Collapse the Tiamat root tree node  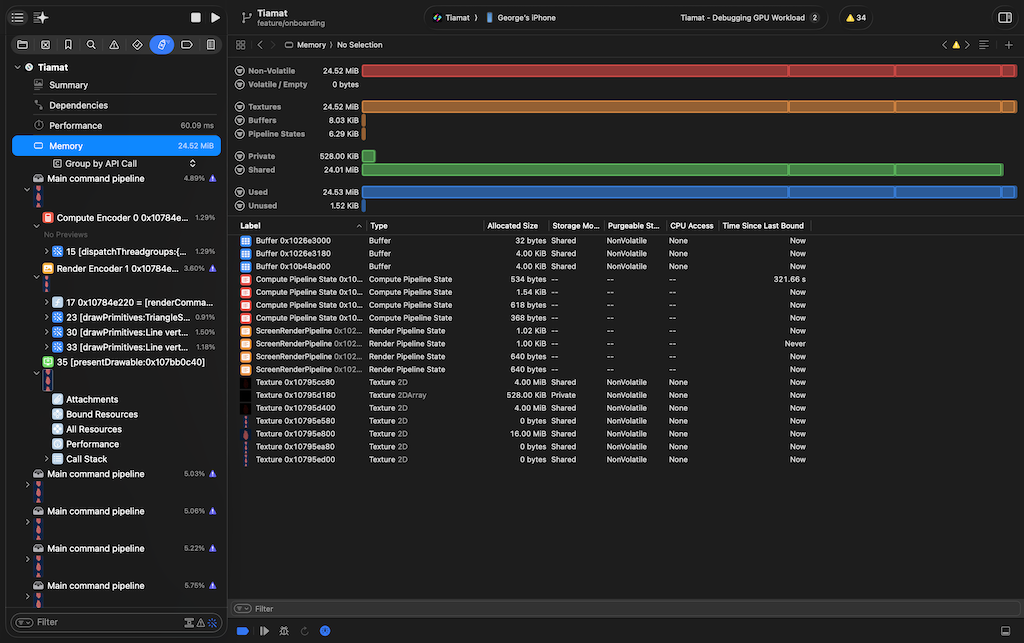coord(17,67)
